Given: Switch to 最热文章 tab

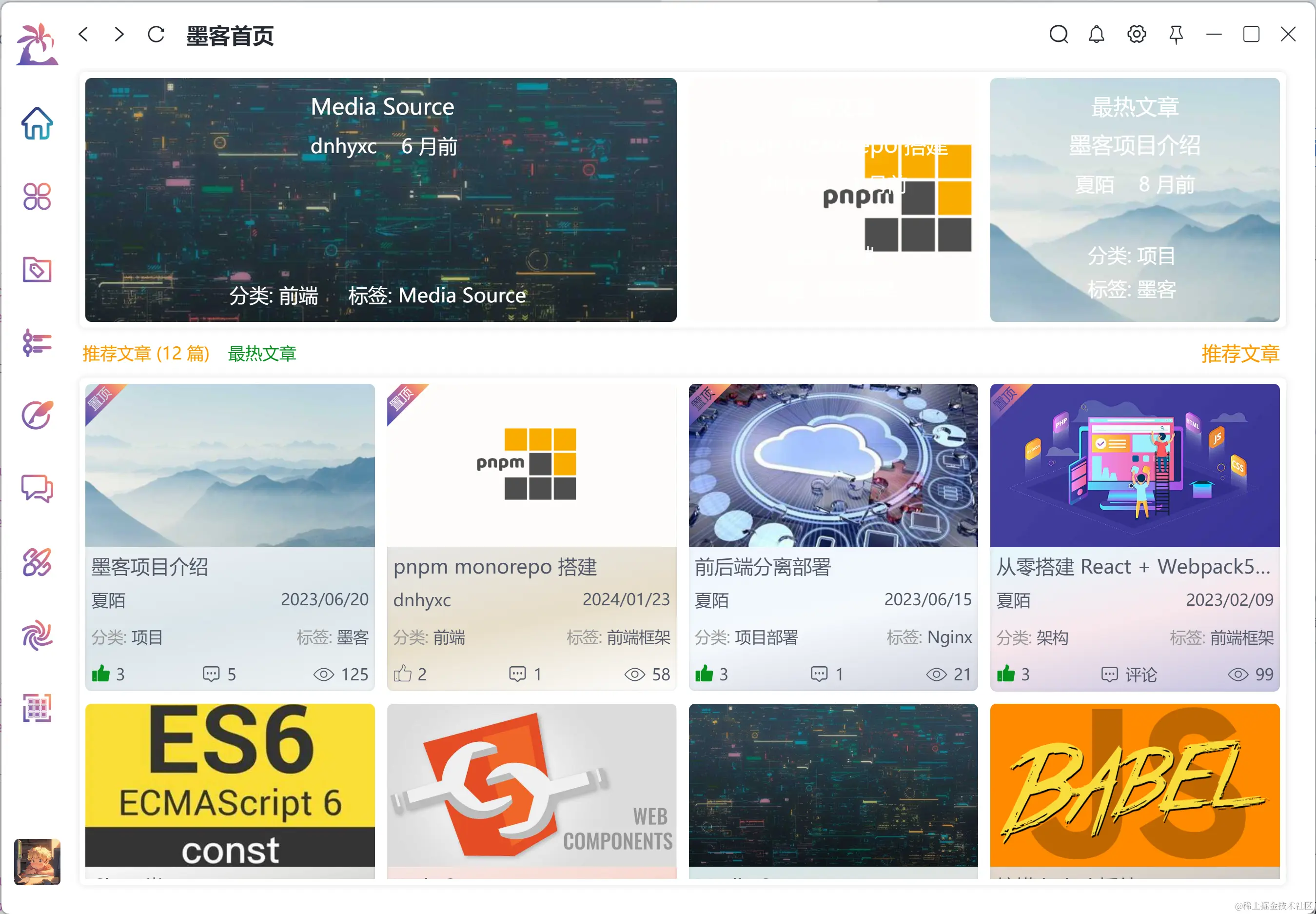Looking at the screenshot, I should 262,353.
